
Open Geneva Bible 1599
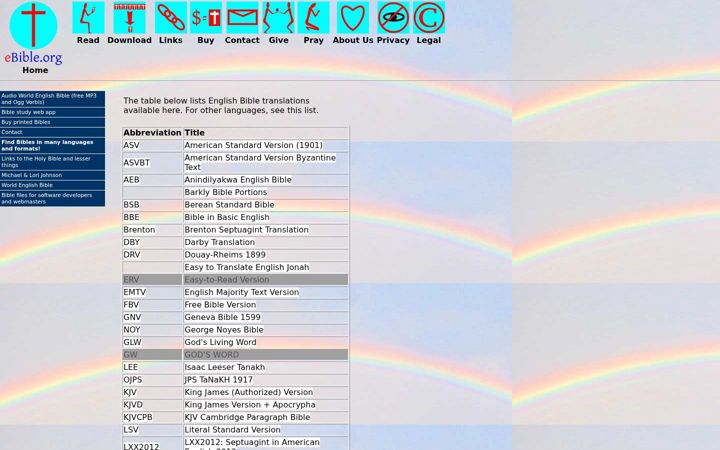tap(222, 317)
